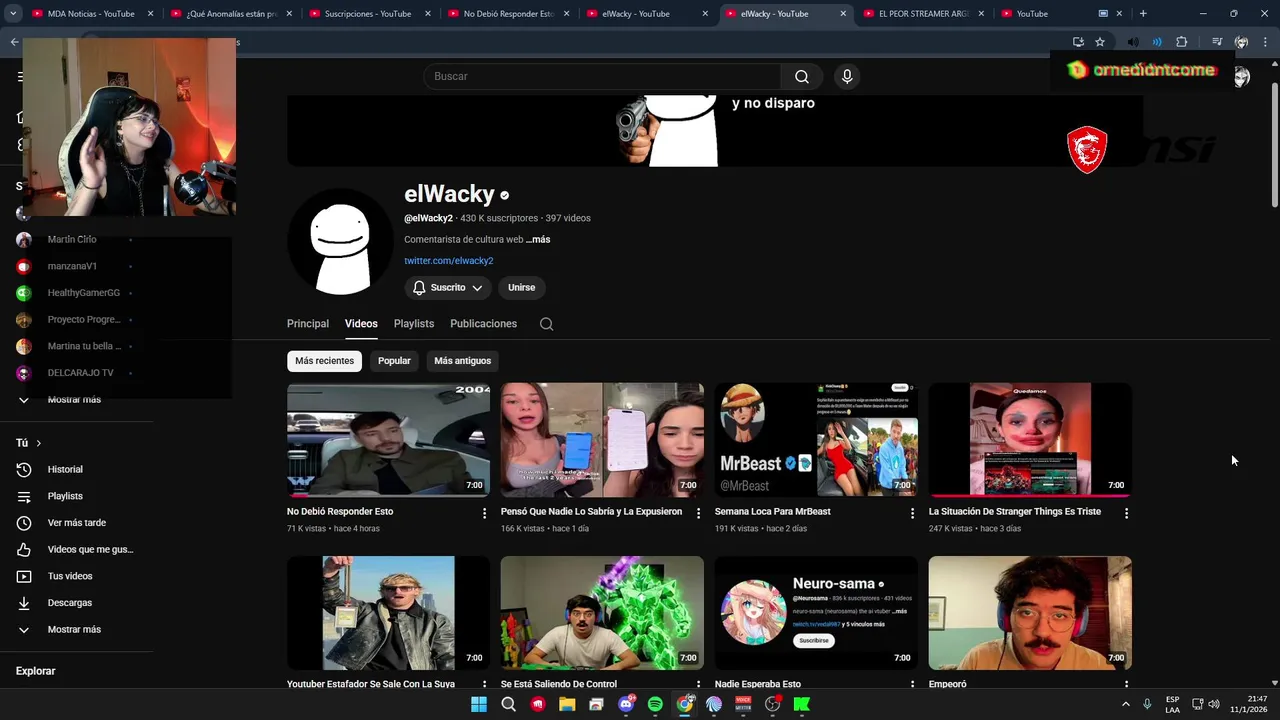Bookmark this page with the star icon

(1100, 42)
